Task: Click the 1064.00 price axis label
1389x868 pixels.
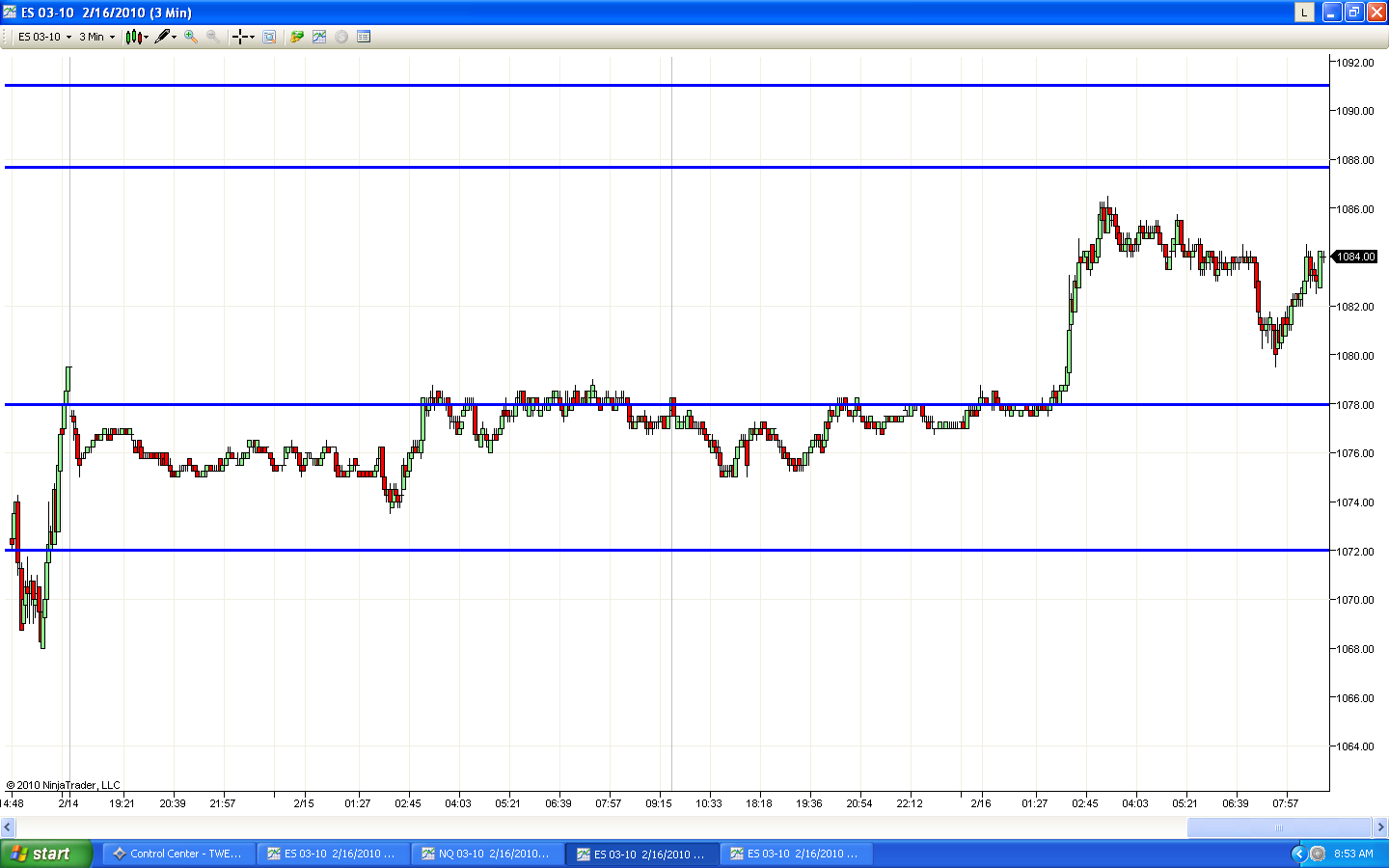Action: click(x=1354, y=746)
